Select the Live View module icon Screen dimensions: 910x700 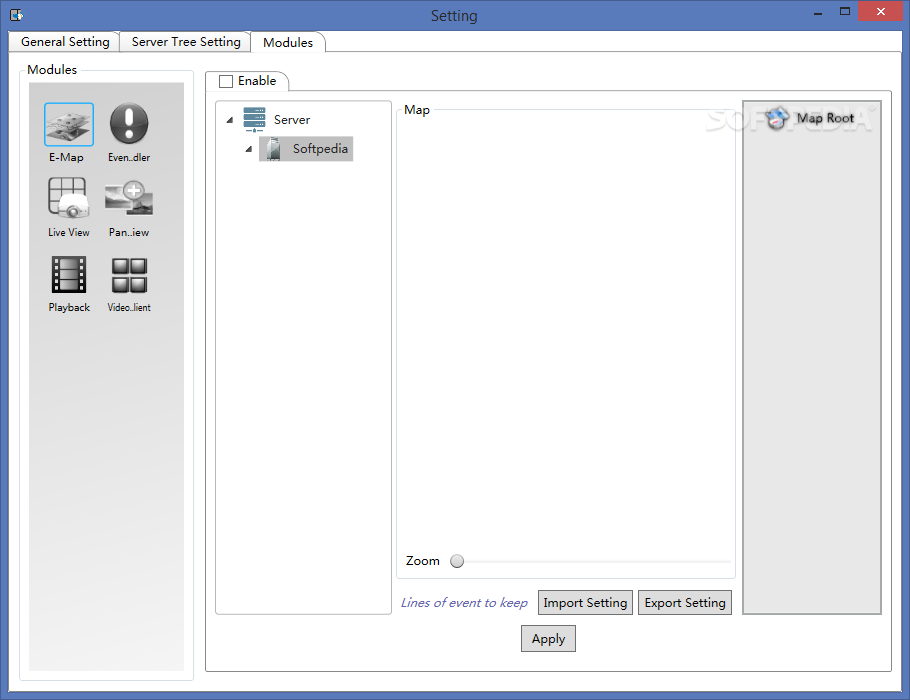[68, 197]
